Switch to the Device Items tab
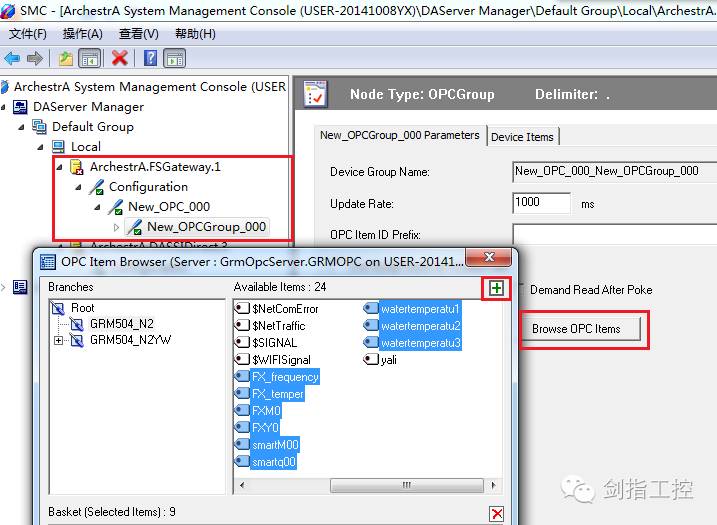Image resolution: width=717 pixels, height=525 pixels. coord(522,137)
